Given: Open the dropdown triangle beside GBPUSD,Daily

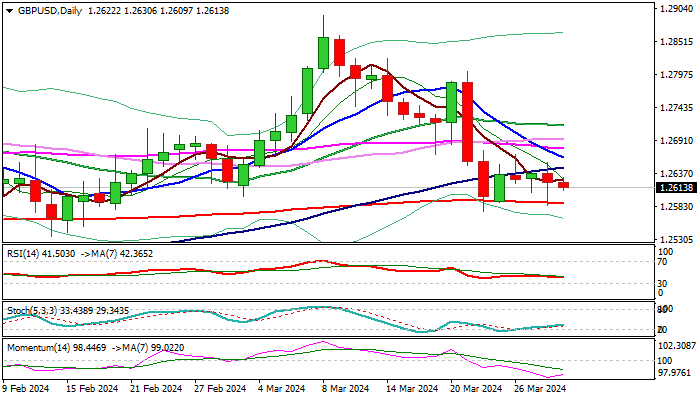Looking at the screenshot, I should [9, 11].
